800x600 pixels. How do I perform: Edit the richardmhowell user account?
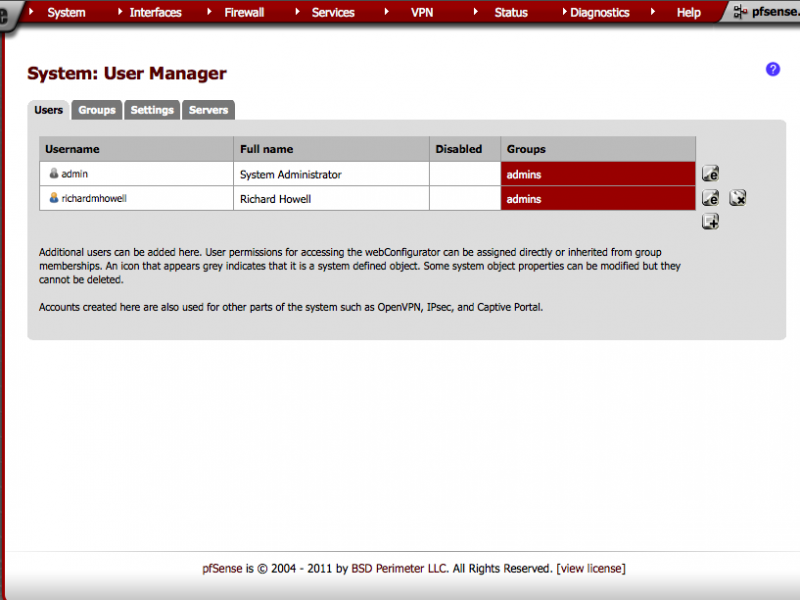710,199
